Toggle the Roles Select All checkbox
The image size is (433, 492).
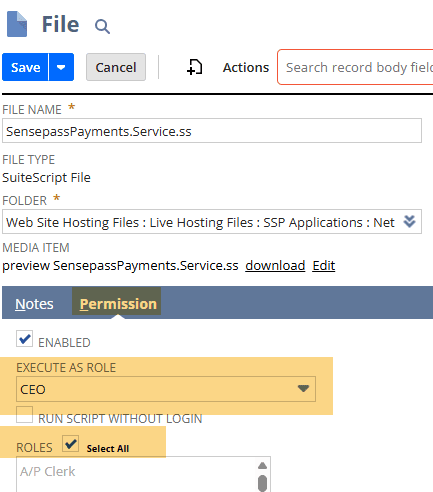pos(70,444)
